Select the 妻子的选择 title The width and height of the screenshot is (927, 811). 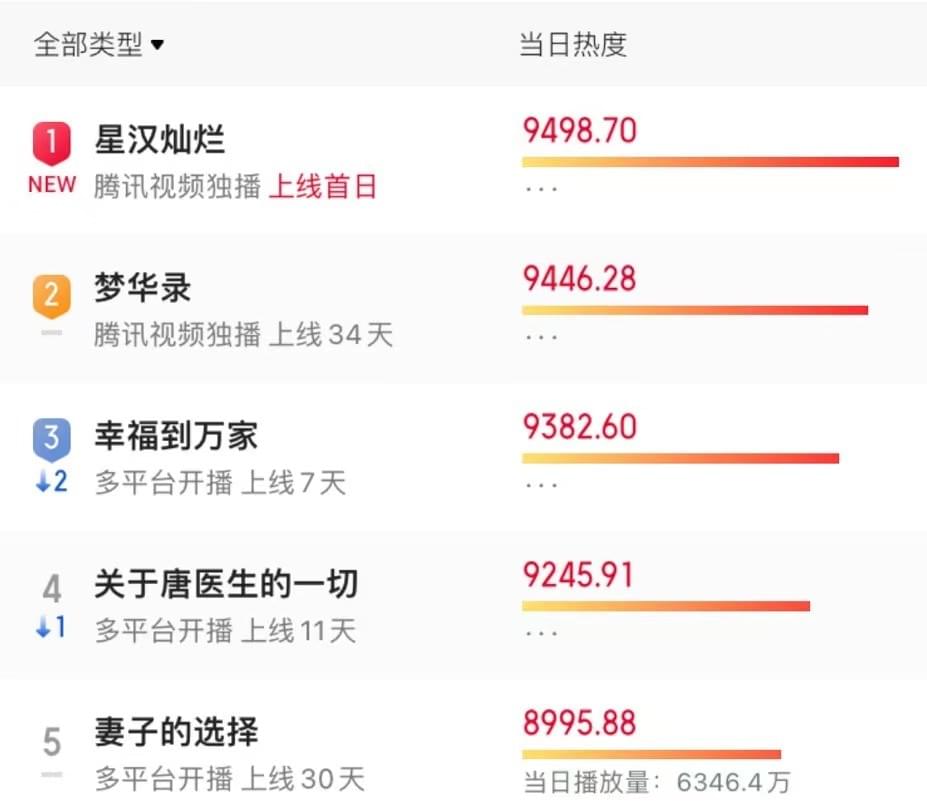(177, 732)
